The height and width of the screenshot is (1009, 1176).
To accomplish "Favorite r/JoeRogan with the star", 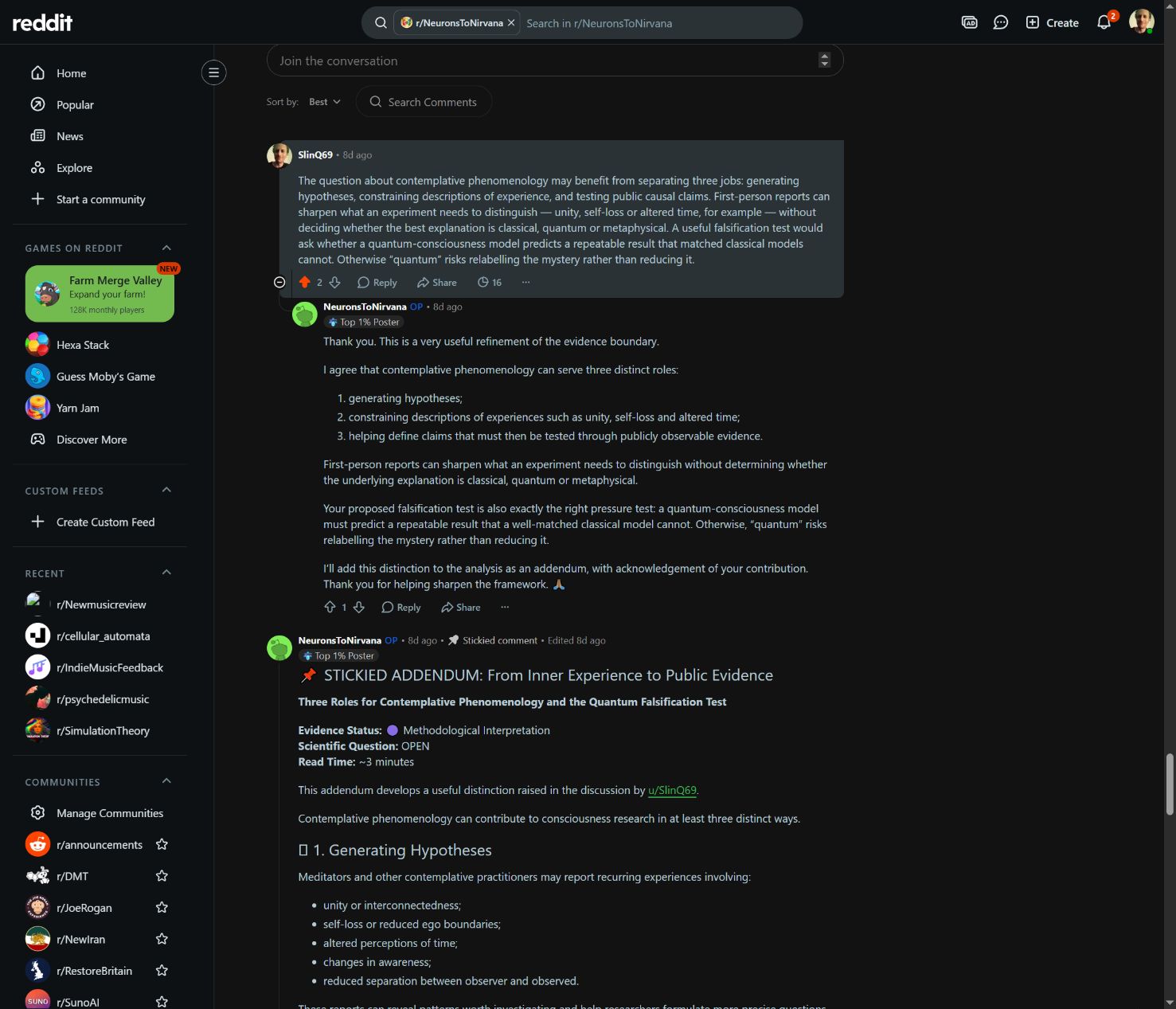I will pyautogui.click(x=162, y=907).
